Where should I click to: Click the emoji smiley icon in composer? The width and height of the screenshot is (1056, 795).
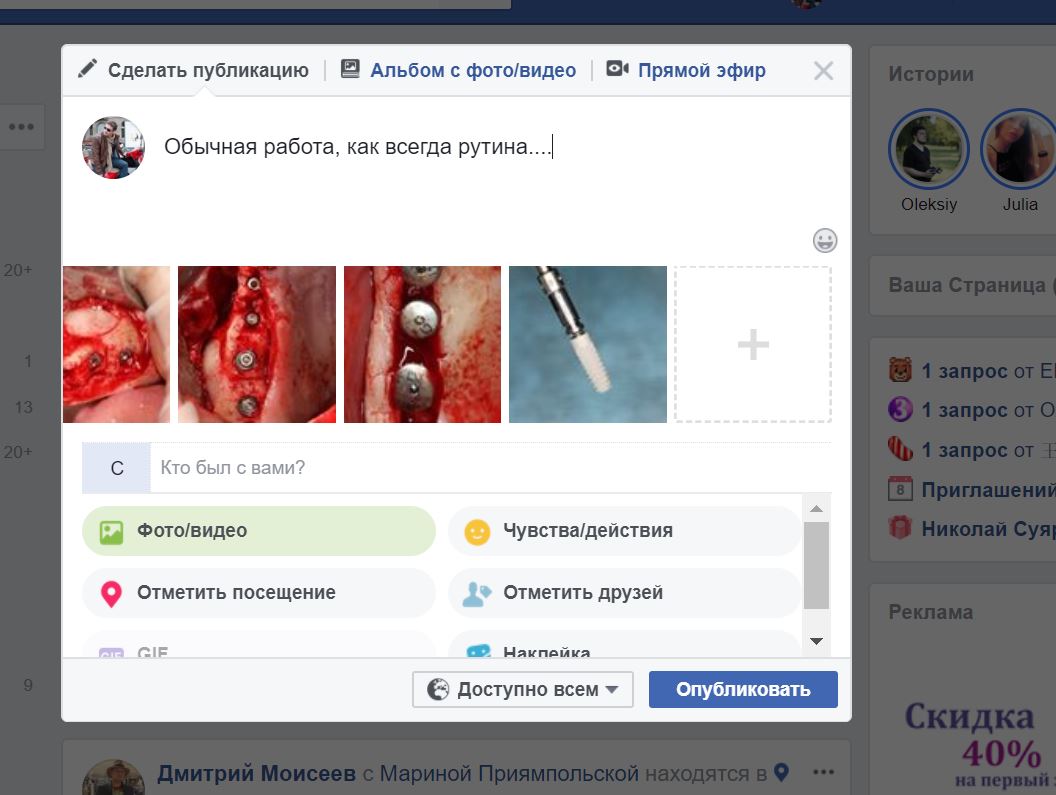(825, 240)
